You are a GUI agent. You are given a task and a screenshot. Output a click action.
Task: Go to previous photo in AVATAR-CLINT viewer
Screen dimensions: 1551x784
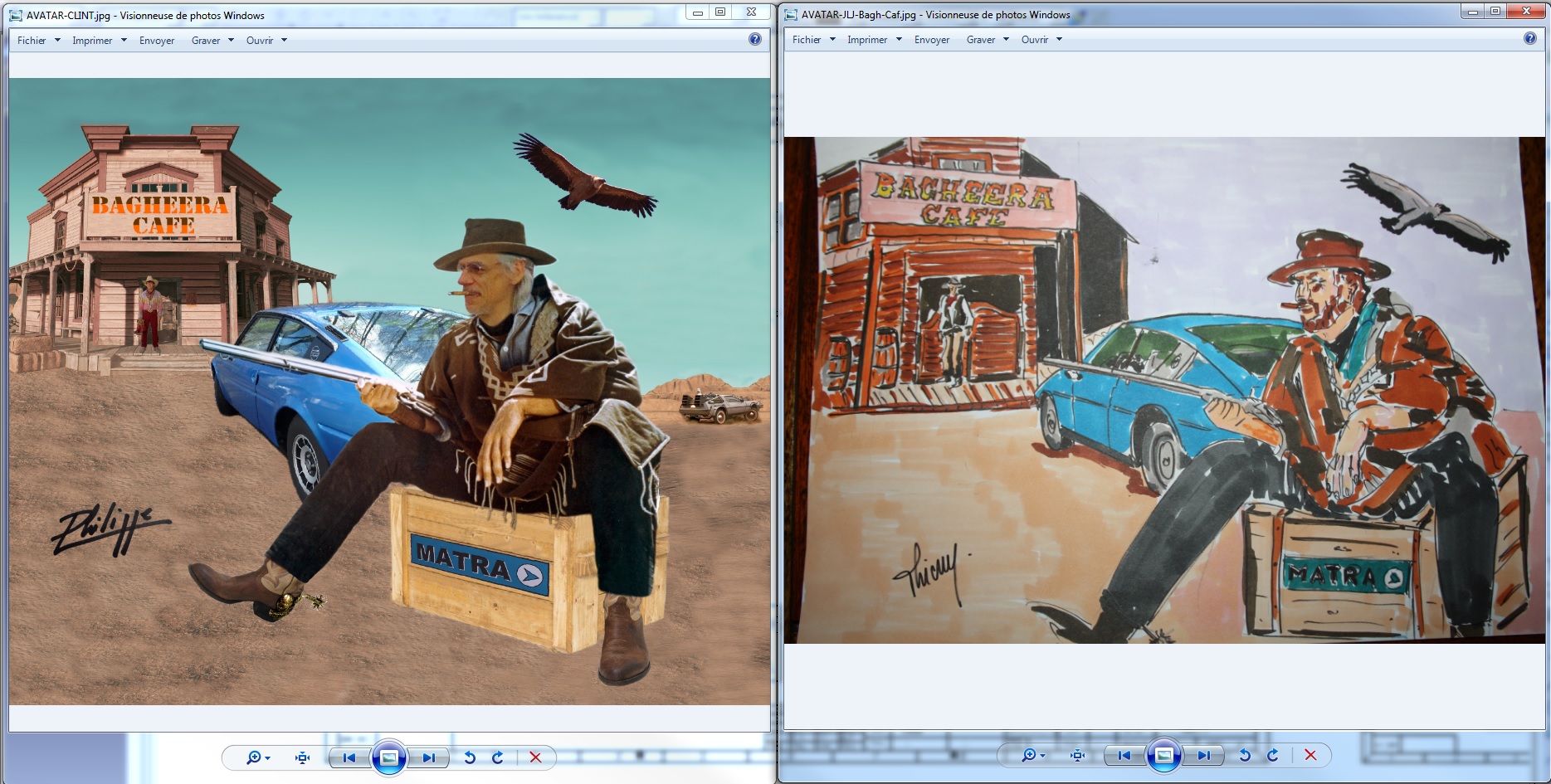tap(349, 757)
